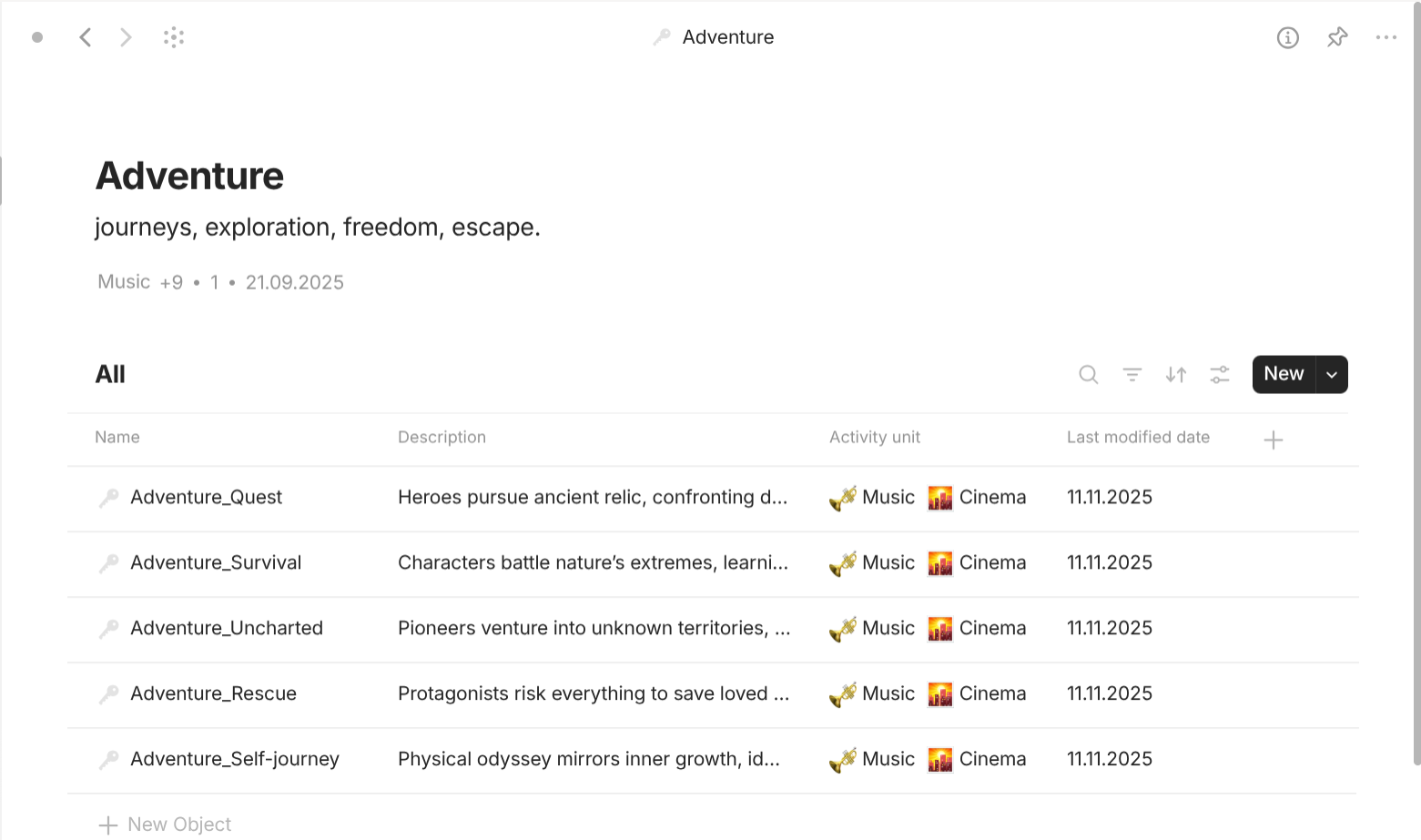The image size is (1421, 840).
Task: Open the view settings sliders icon
Action: click(x=1219, y=374)
